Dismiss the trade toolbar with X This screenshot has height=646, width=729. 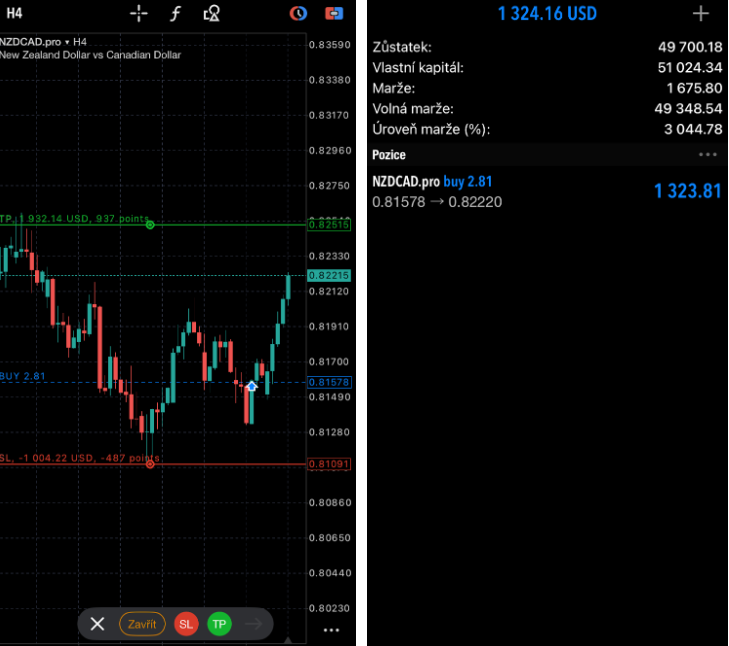[97, 624]
